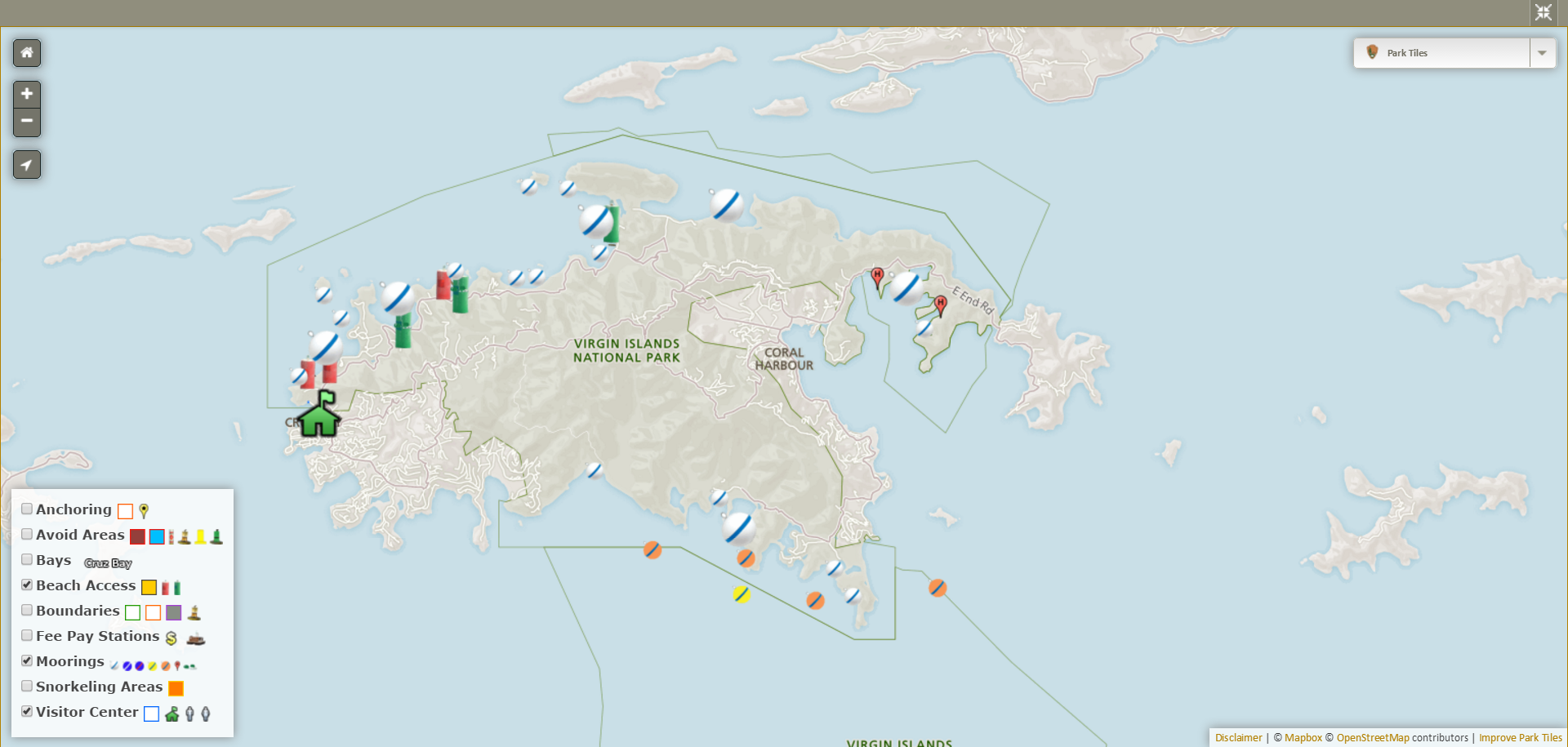Enable the Fee Pay Stations checkbox
The height and width of the screenshot is (747, 1568).
tap(27, 635)
